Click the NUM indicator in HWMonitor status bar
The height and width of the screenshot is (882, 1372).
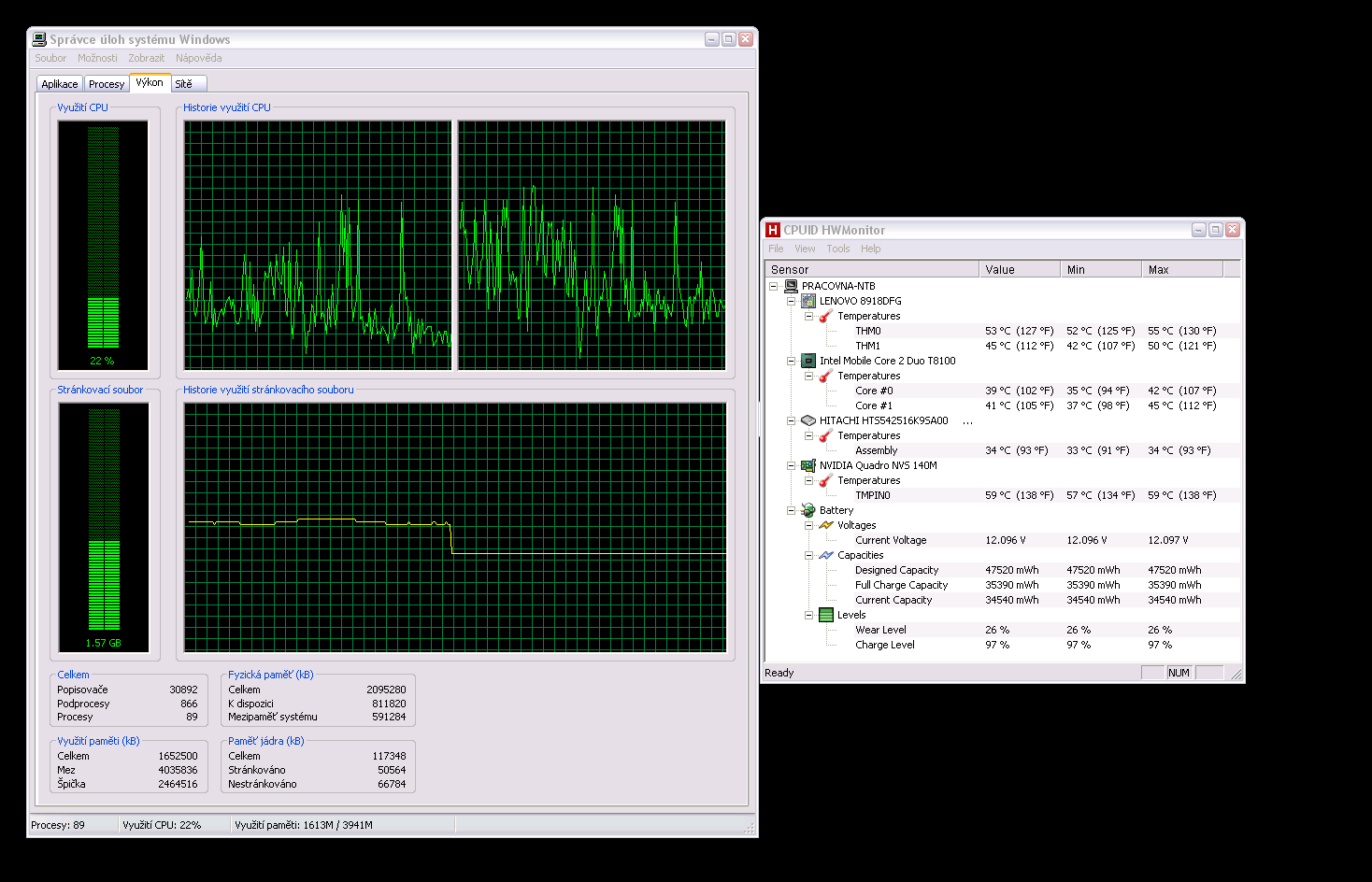click(1179, 673)
